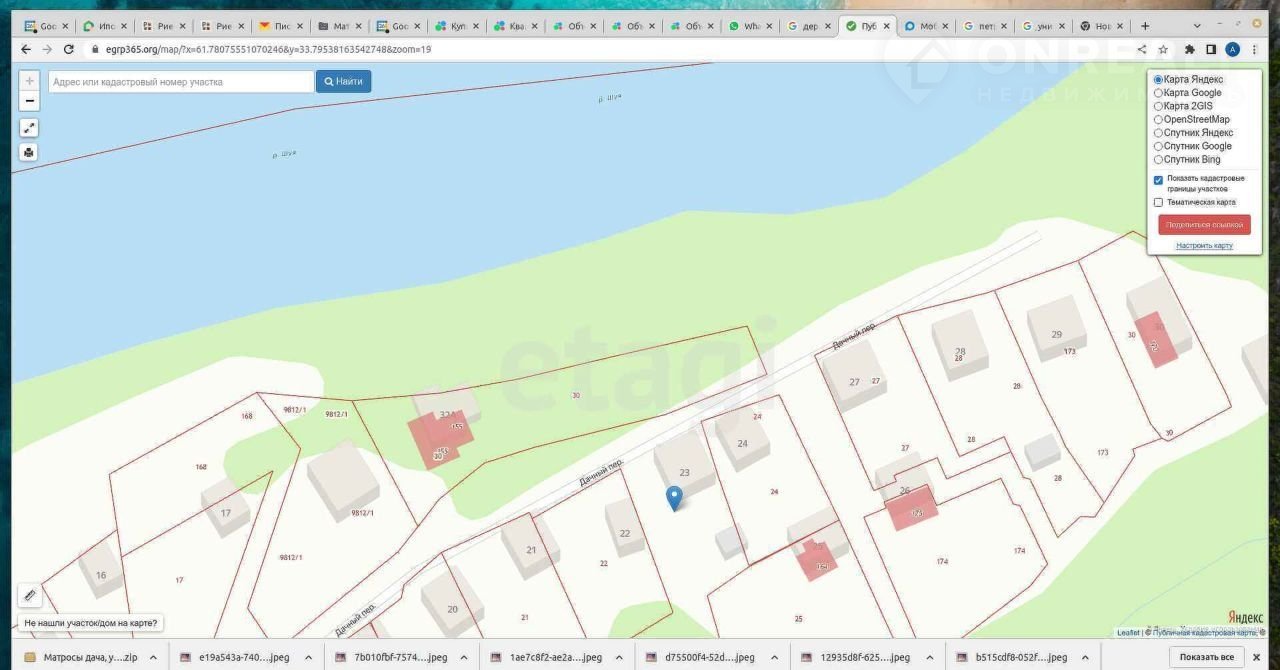This screenshot has width=1280, height=670.
Task: Expand options for Матросы дача zip download
Action: tap(154, 657)
